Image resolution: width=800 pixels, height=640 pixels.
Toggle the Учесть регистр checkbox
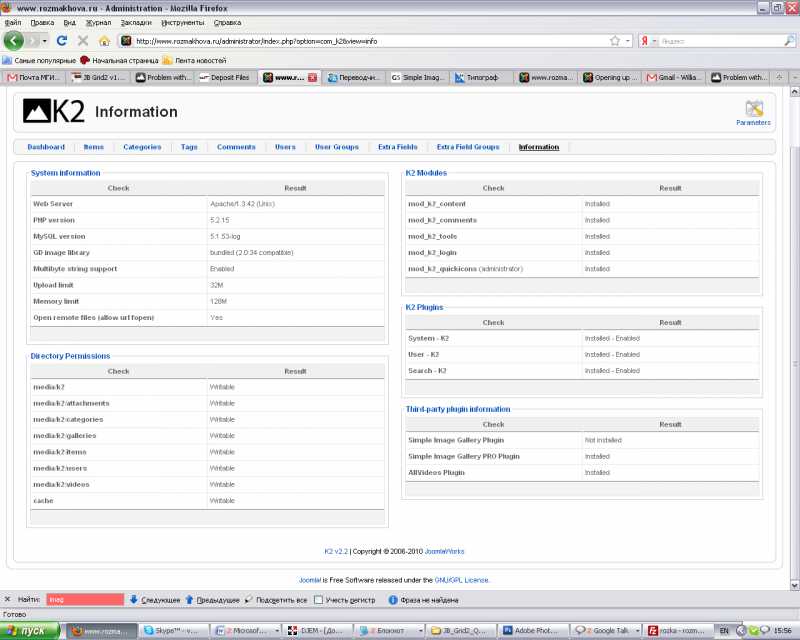(319, 600)
